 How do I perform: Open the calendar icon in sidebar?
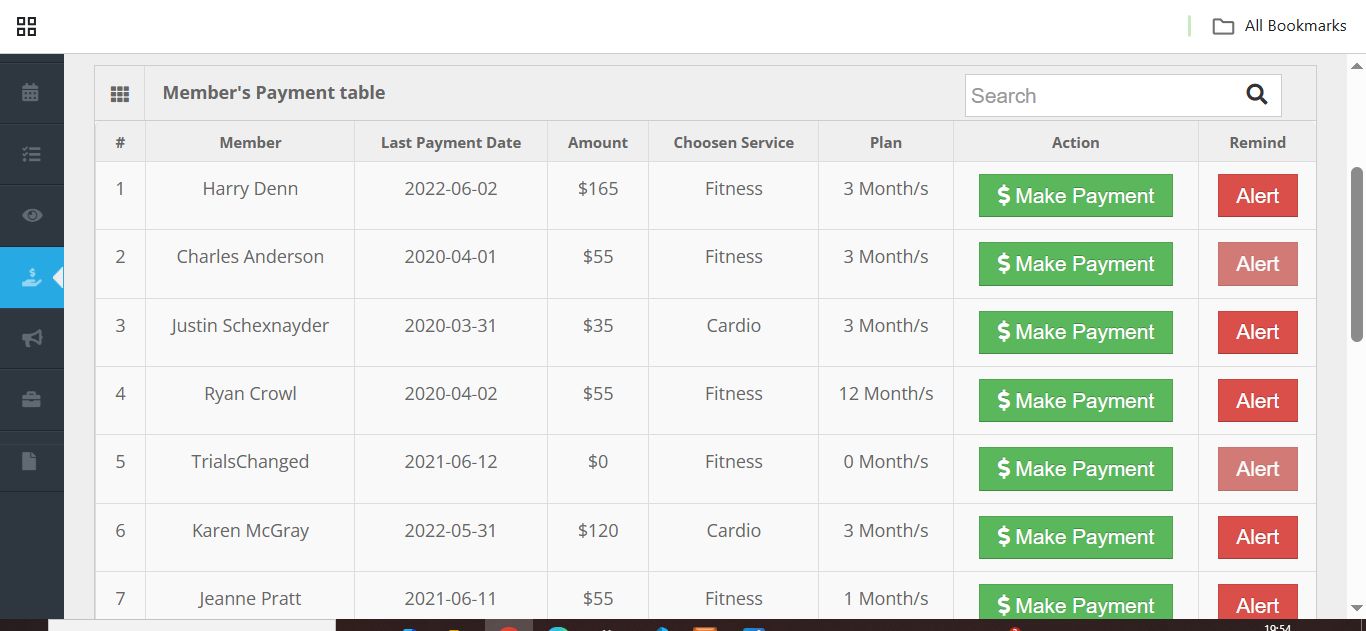[31, 92]
